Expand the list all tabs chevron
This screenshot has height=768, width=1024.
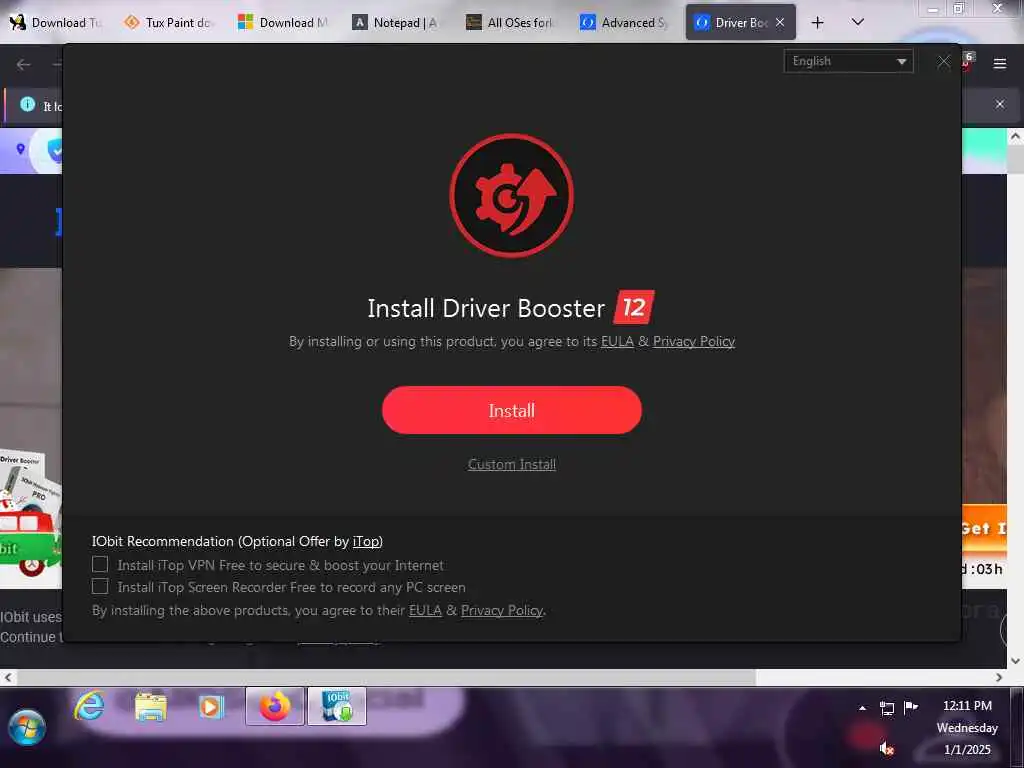pos(858,22)
